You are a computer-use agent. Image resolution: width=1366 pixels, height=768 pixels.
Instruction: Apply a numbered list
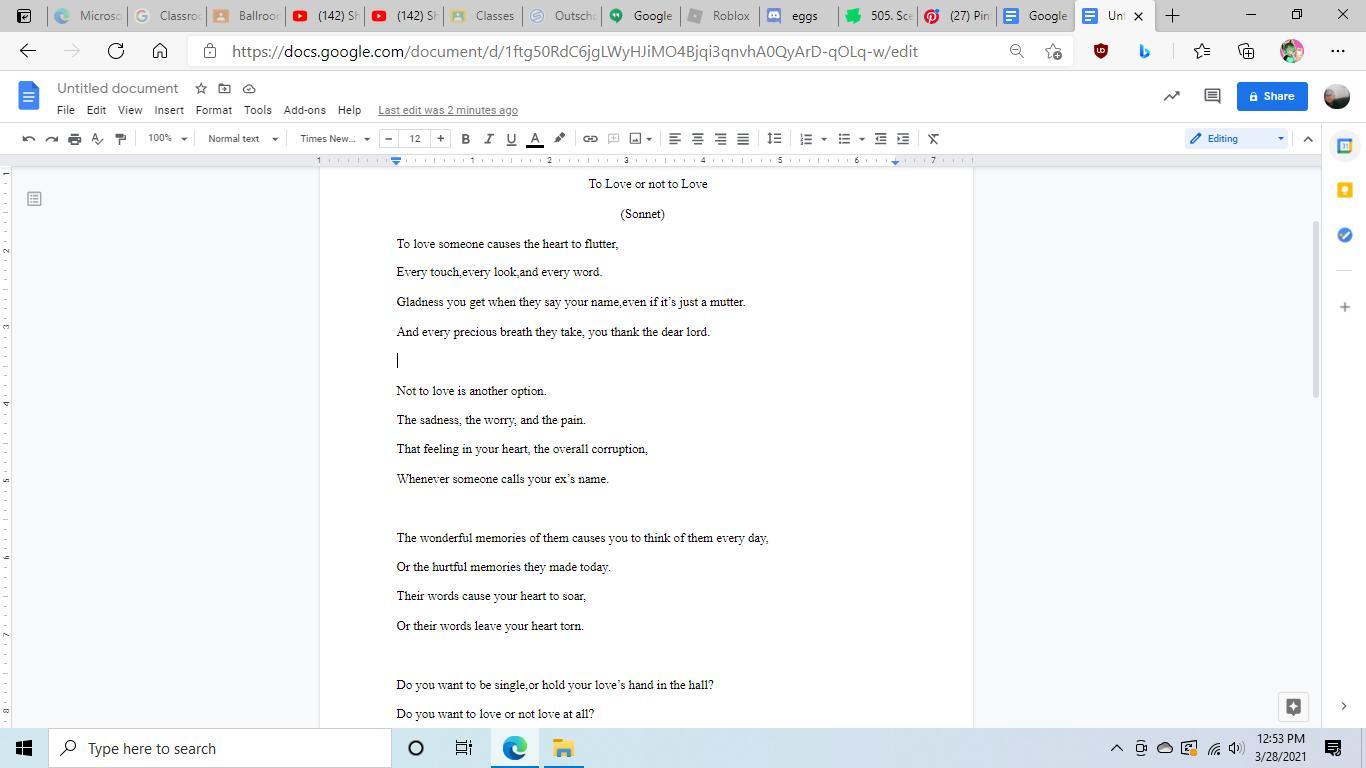point(806,139)
